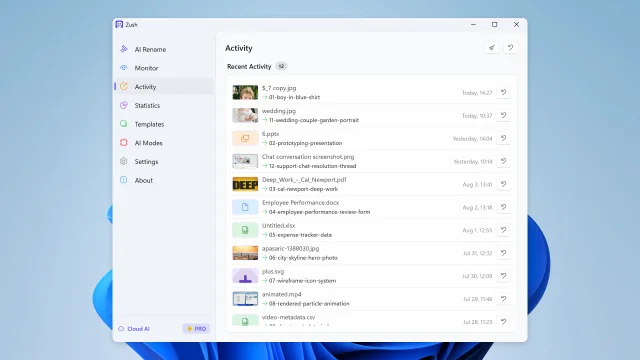Click the Statistics pie chart icon
This screenshot has height=360, width=640.
point(124,105)
